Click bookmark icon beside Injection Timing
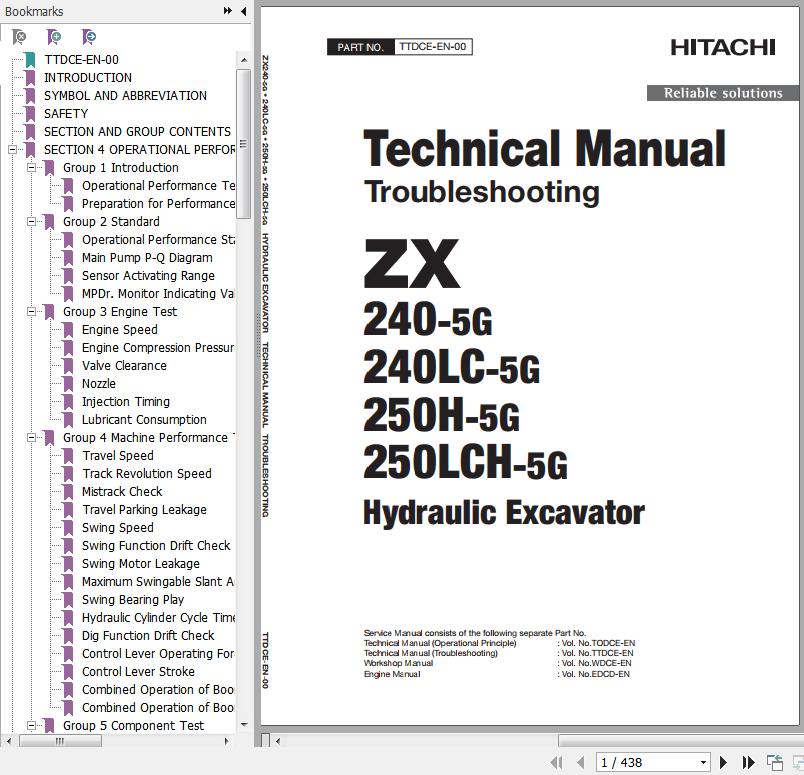The width and height of the screenshot is (804, 775). click(x=68, y=402)
